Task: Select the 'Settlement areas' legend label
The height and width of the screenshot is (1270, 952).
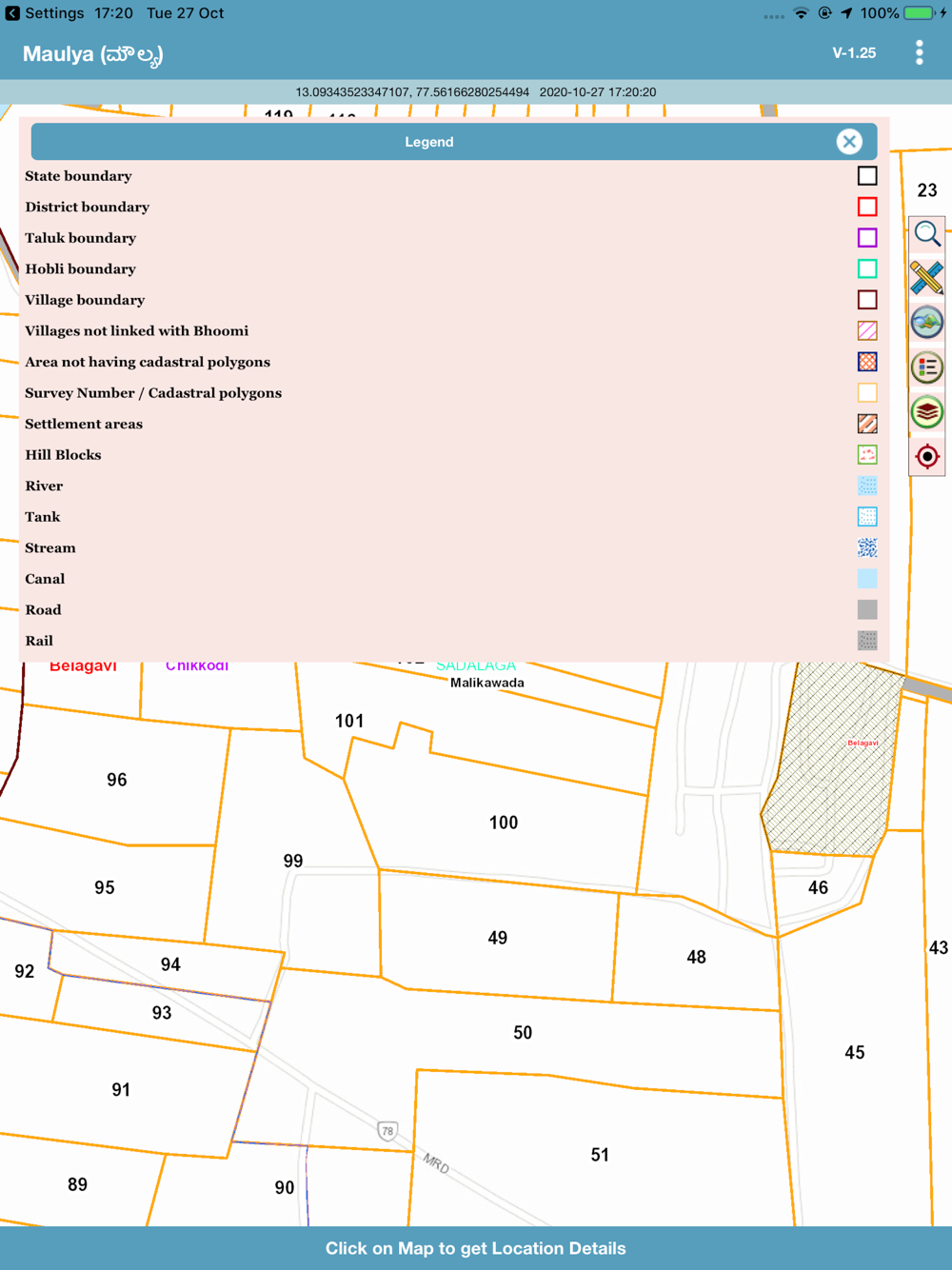Action: [84, 424]
